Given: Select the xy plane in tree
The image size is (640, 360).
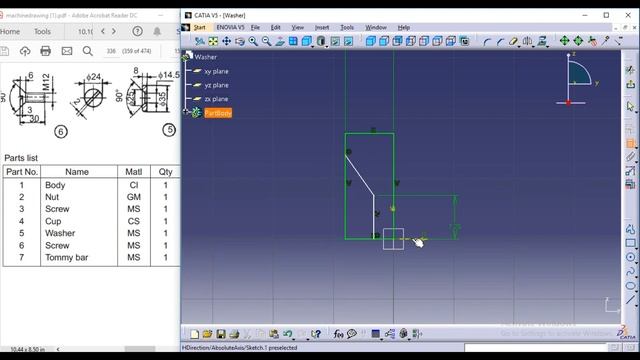Looking at the screenshot, I should point(216,71).
